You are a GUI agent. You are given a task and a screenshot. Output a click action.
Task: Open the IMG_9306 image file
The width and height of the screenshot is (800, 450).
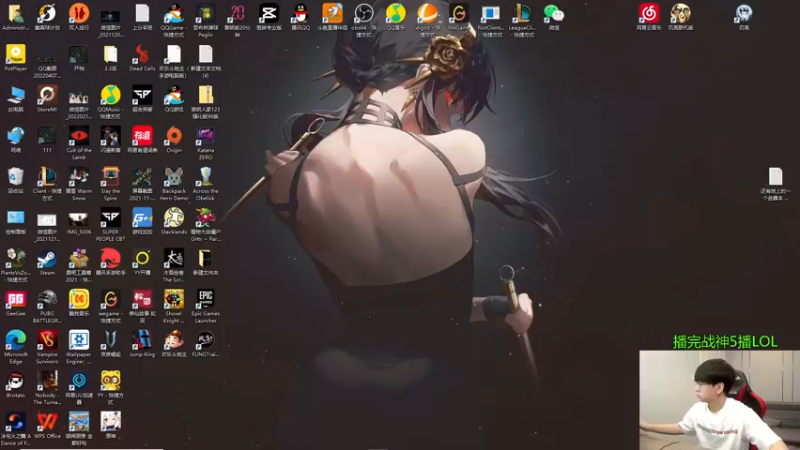[79, 218]
